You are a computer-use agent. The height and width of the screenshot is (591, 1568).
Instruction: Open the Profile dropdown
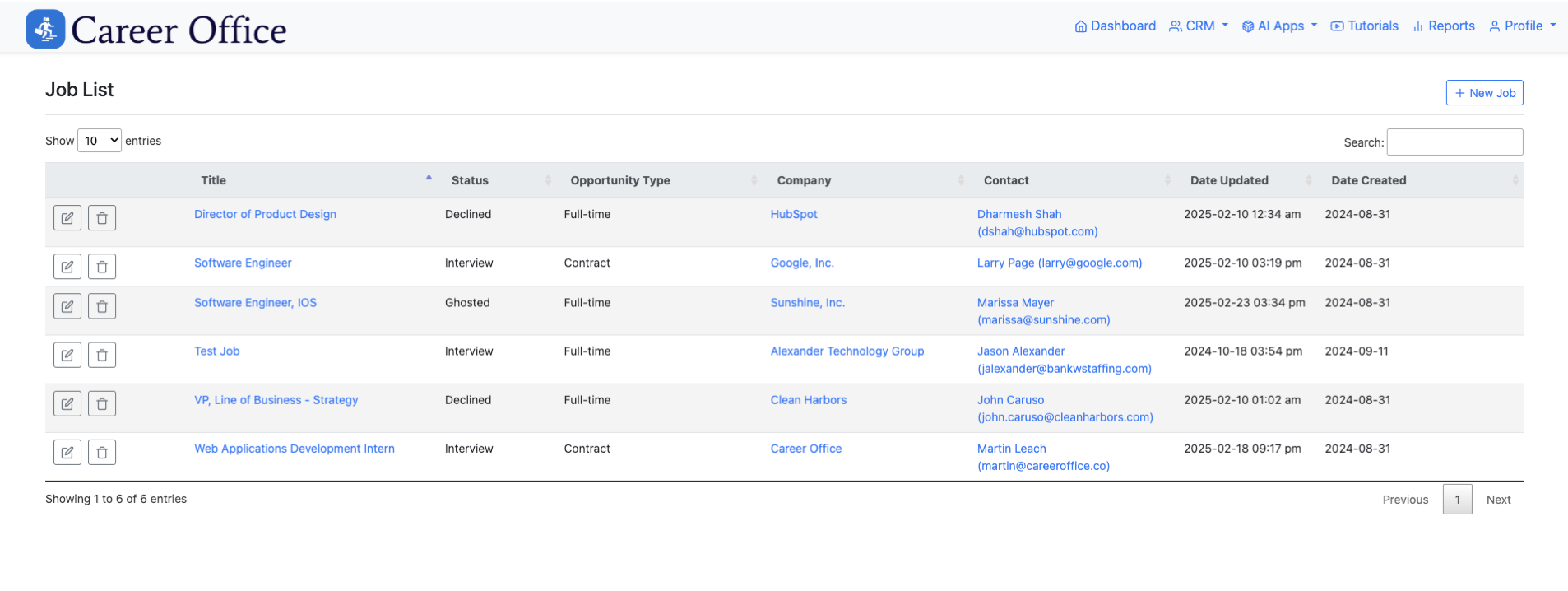pyautogui.click(x=1522, y=26)
